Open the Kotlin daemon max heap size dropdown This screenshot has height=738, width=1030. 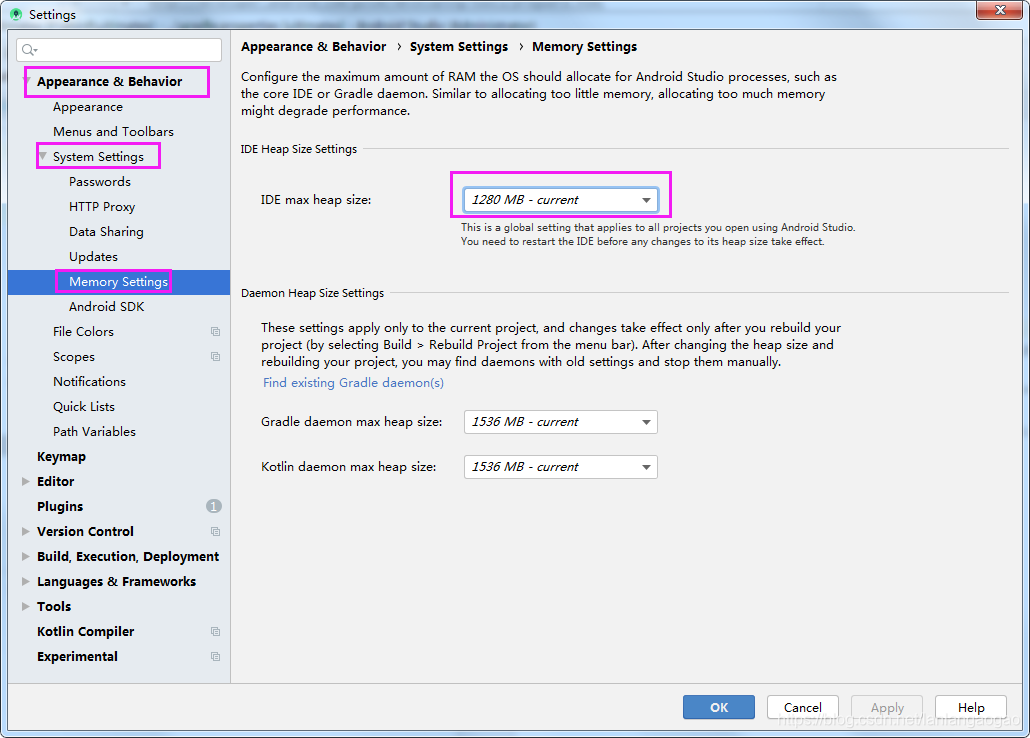click(x=560, y=467)
